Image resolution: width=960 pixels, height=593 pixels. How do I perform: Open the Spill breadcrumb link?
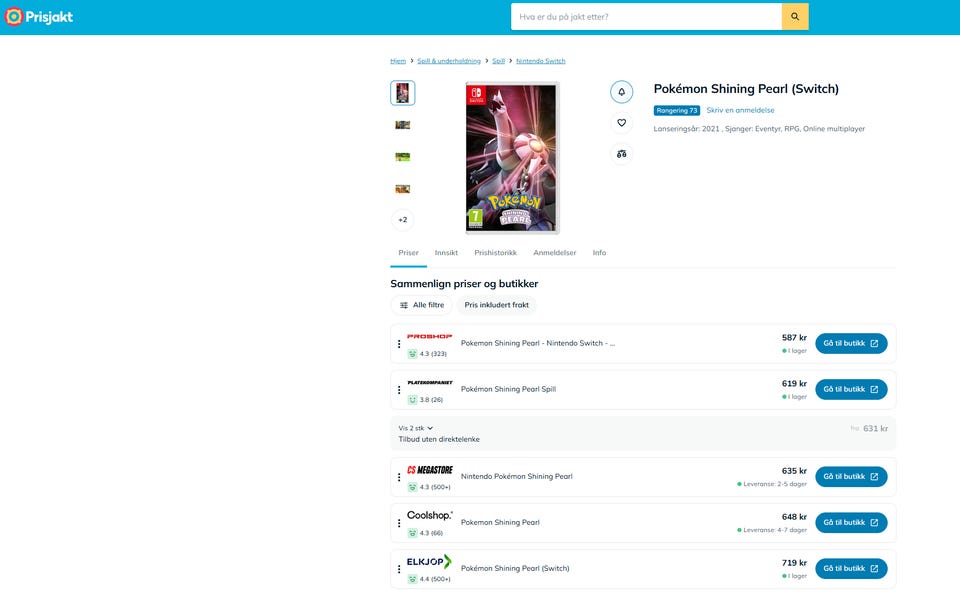[x=498, y=61]
